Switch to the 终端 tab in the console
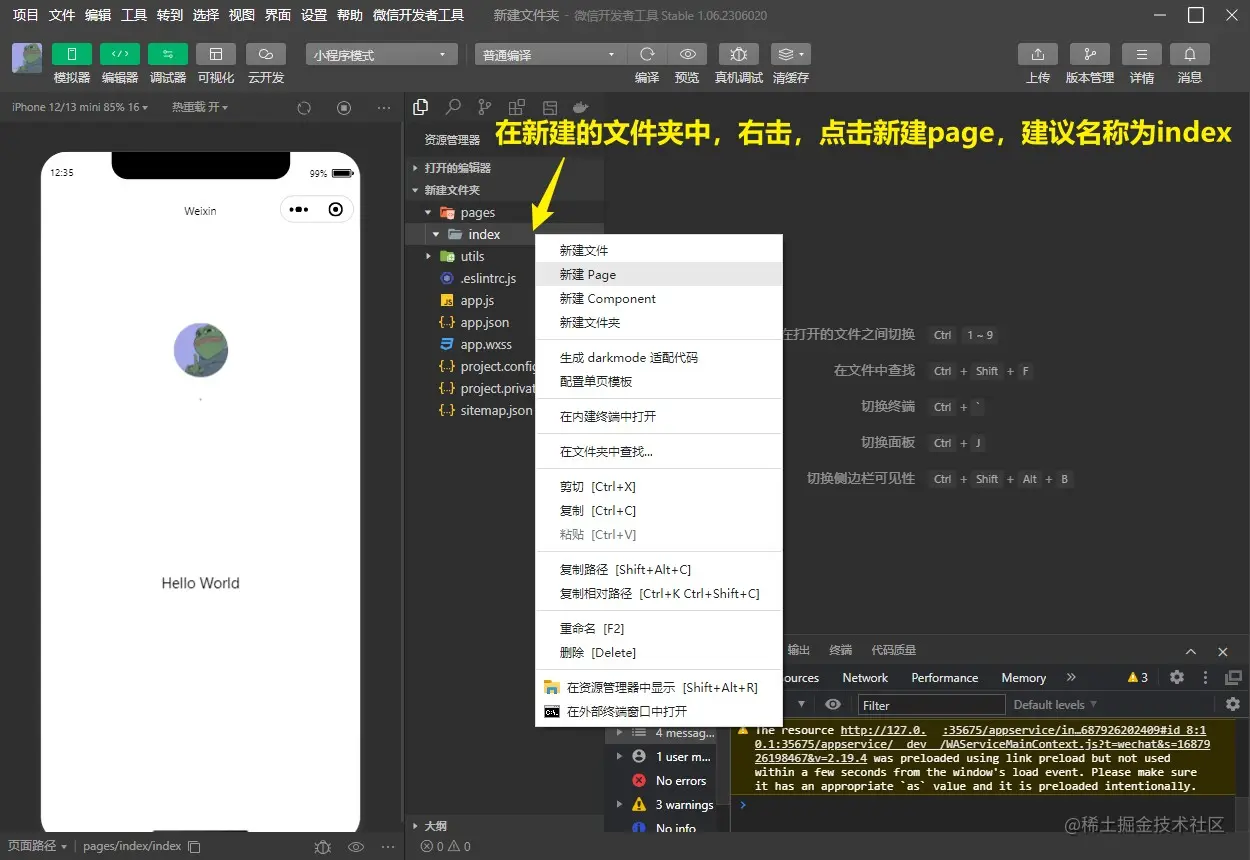Viewport: 1250px width, 860px height. click(840, 650)
